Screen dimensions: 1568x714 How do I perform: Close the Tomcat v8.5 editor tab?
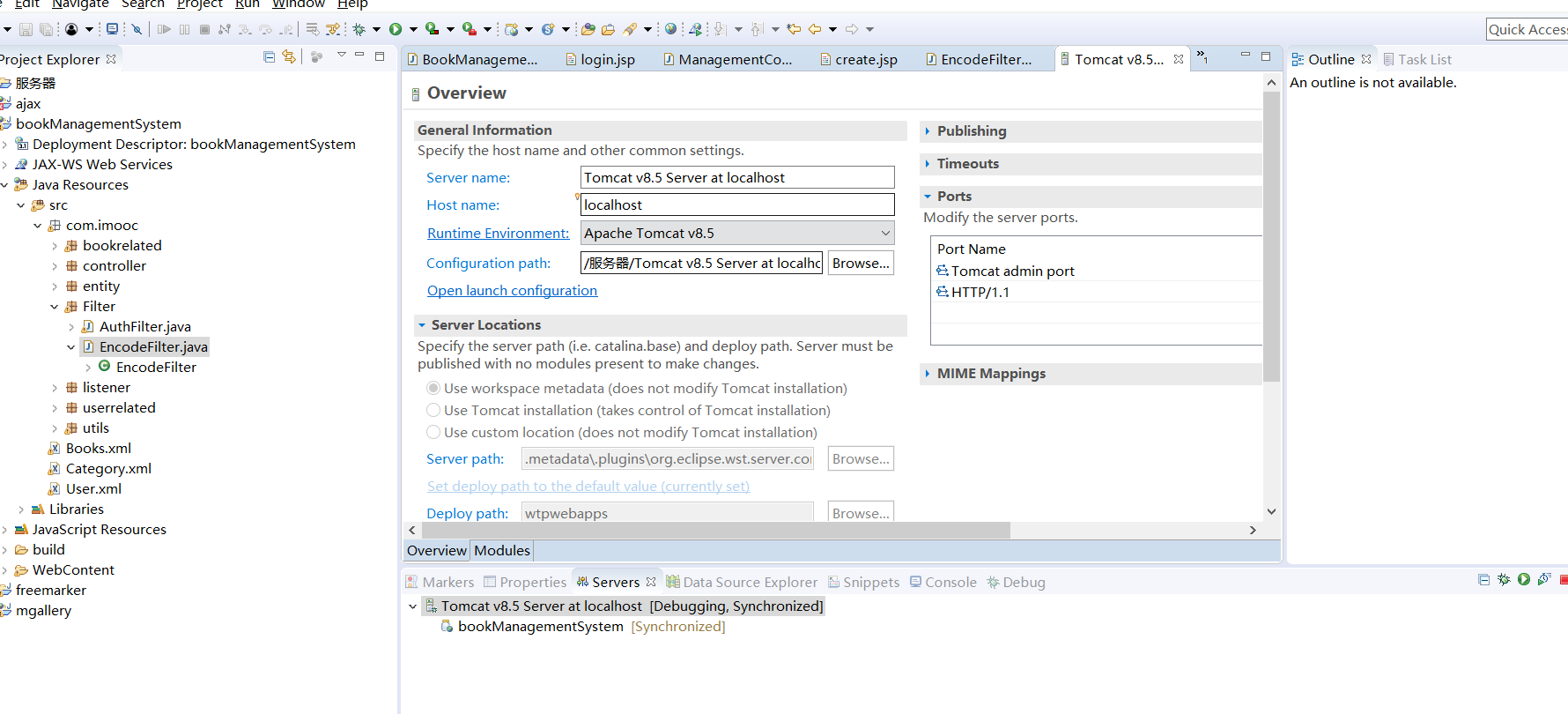coord(1179,59)
